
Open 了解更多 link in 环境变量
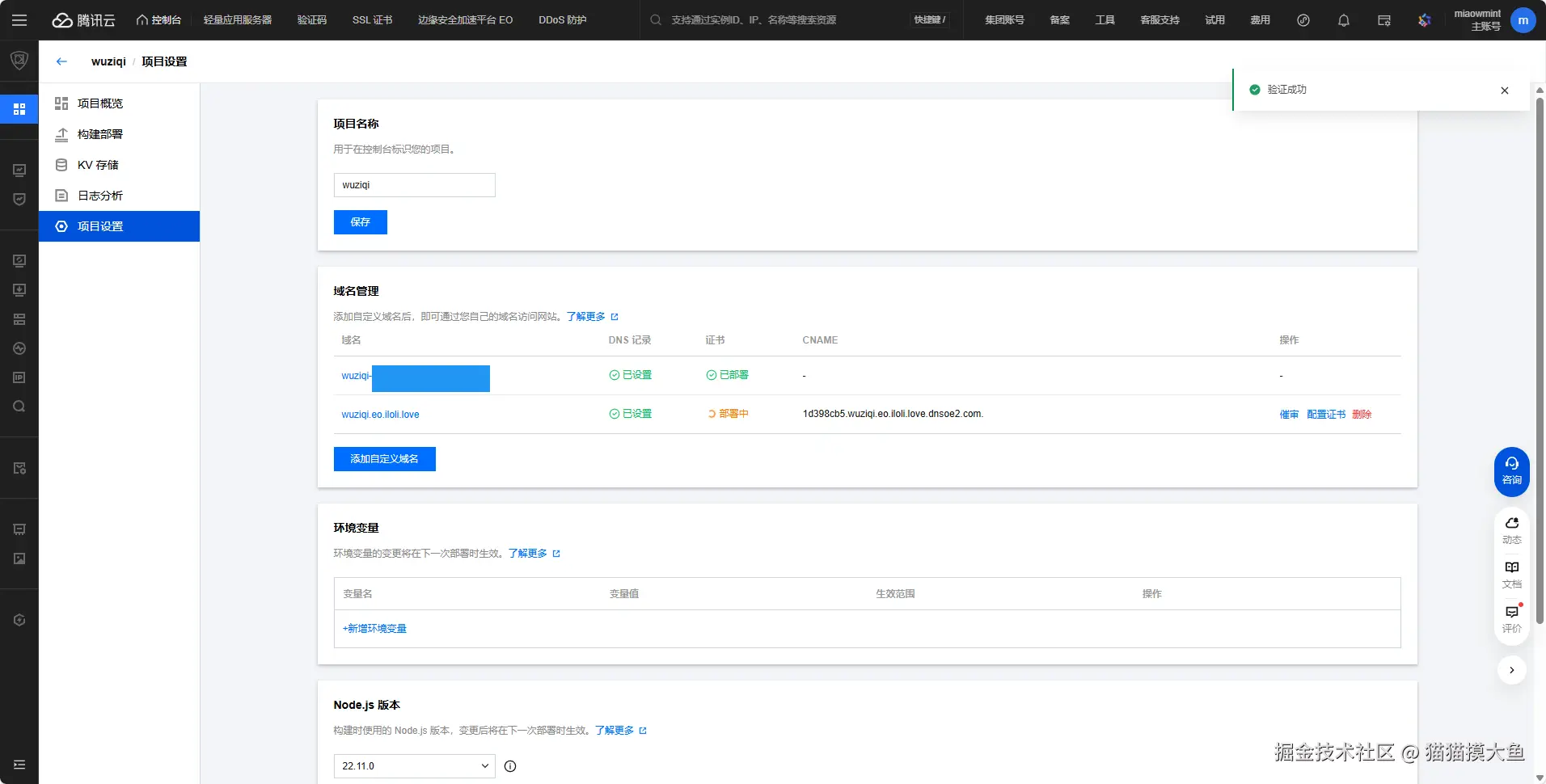[534, 554]
